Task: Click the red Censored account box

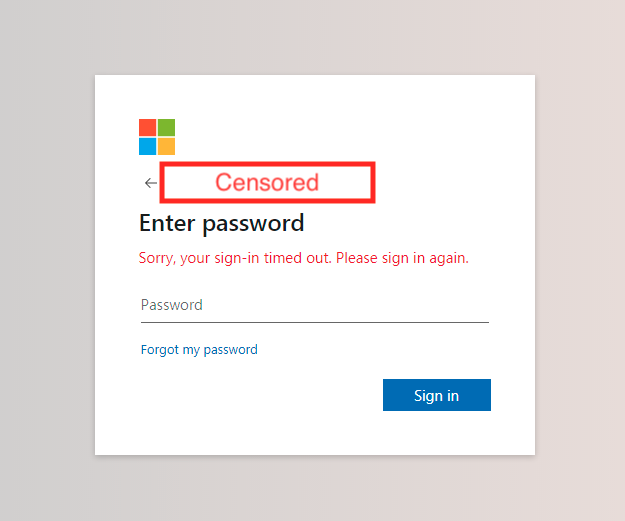Action: point(267,182)
